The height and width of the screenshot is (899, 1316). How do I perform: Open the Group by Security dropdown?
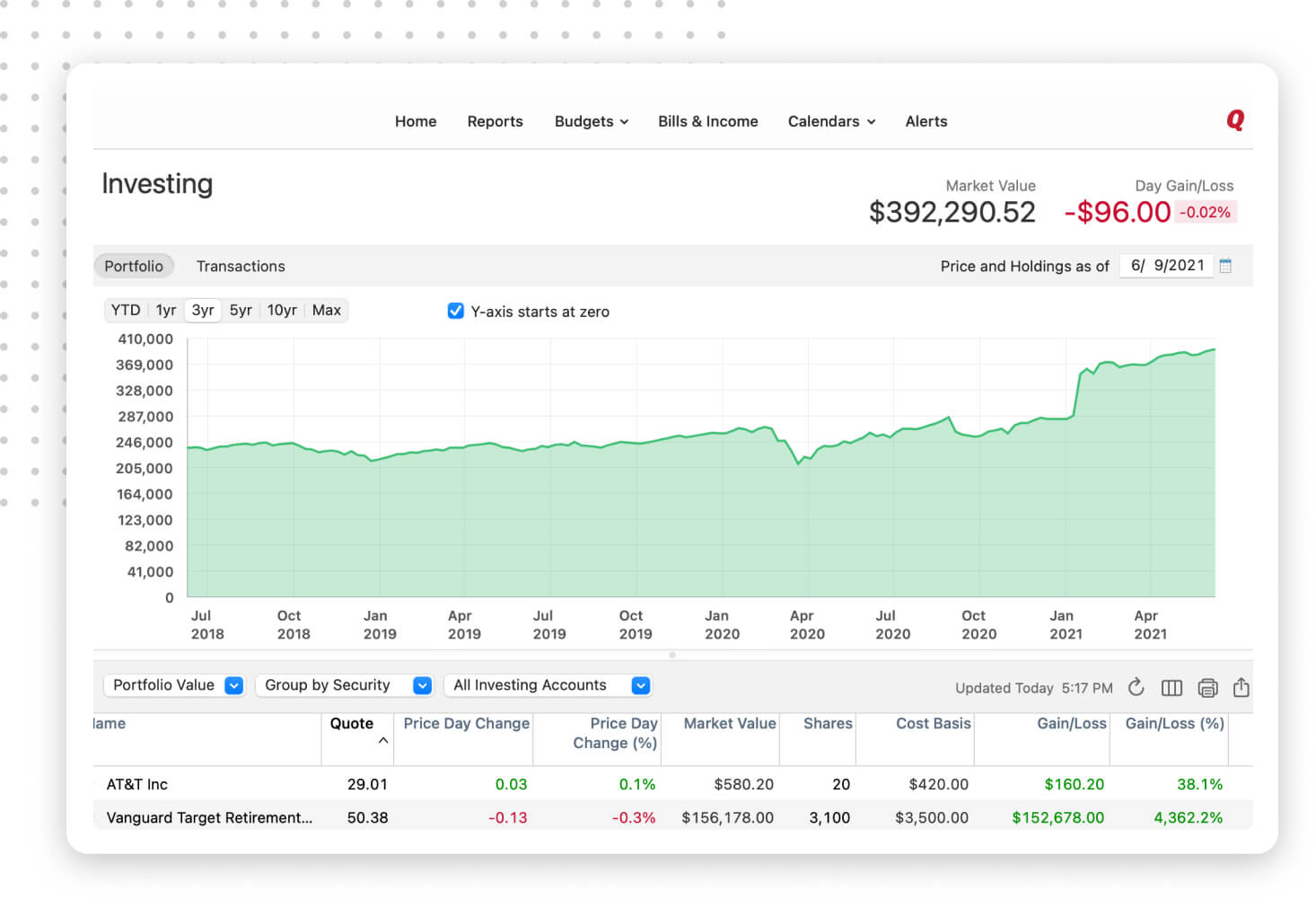345,685
